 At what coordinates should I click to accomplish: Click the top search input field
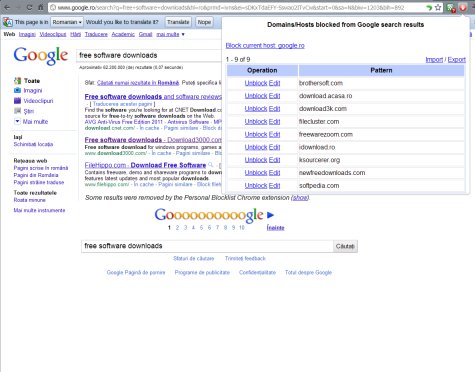(149, 55)
